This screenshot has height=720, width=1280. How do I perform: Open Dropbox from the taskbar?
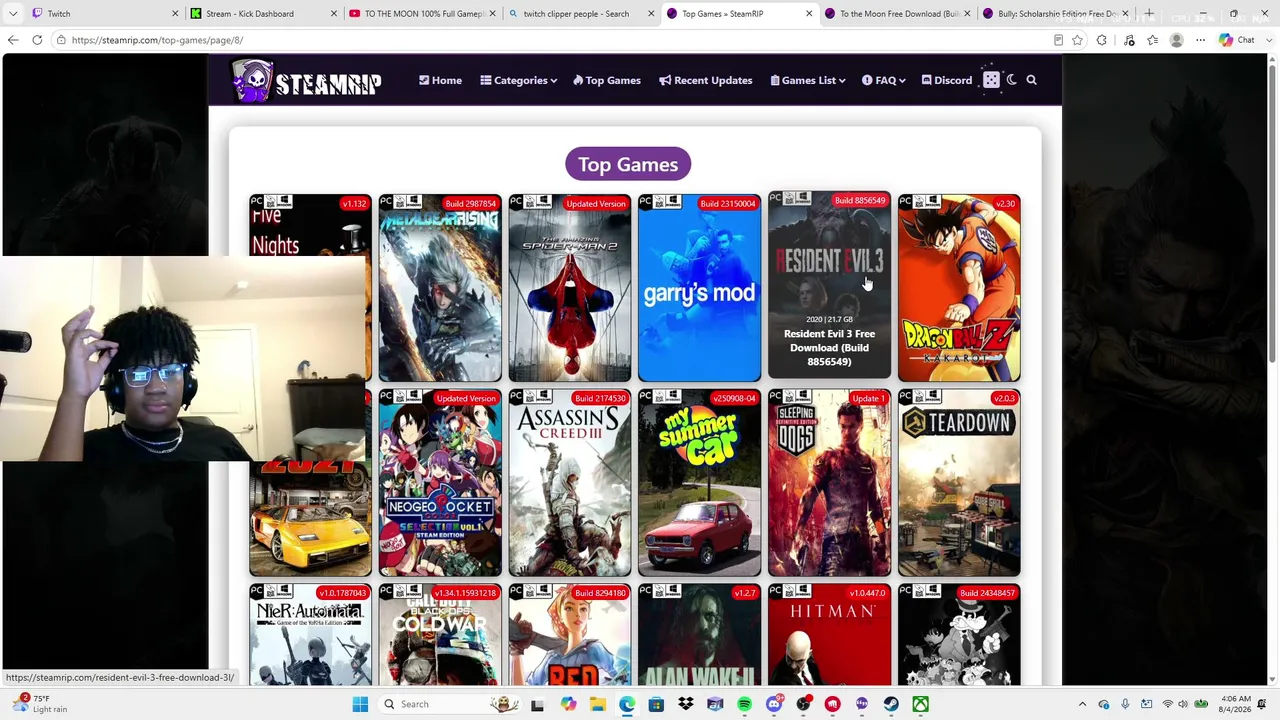[x=686, y=704]
